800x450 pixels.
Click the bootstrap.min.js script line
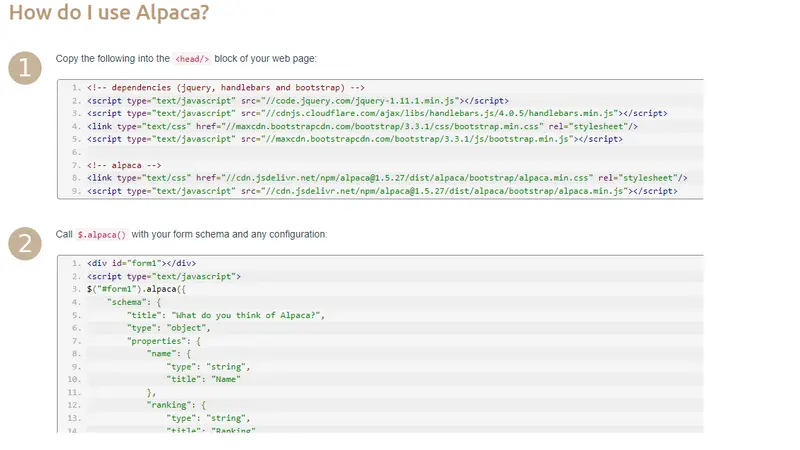pos(355,139)
